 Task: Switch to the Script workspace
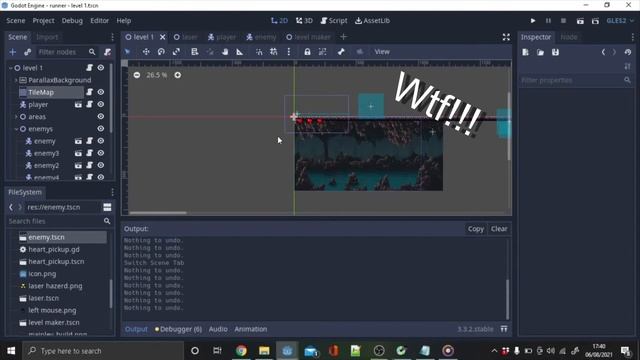(x=334, y=20)
